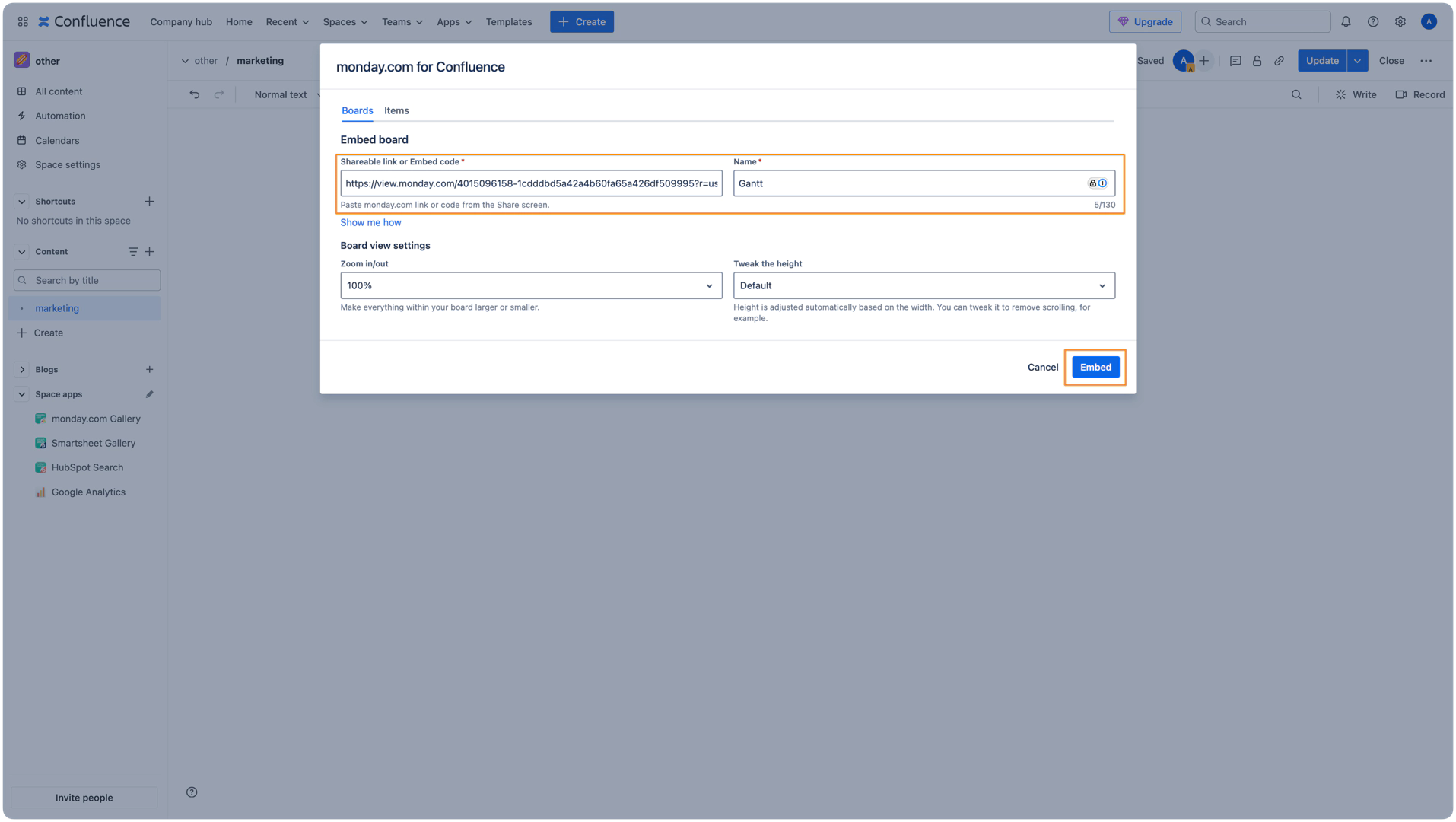The width and height of the screenshot is (1456, 822).
Task: Click the Embed button
Action: 1095,367
